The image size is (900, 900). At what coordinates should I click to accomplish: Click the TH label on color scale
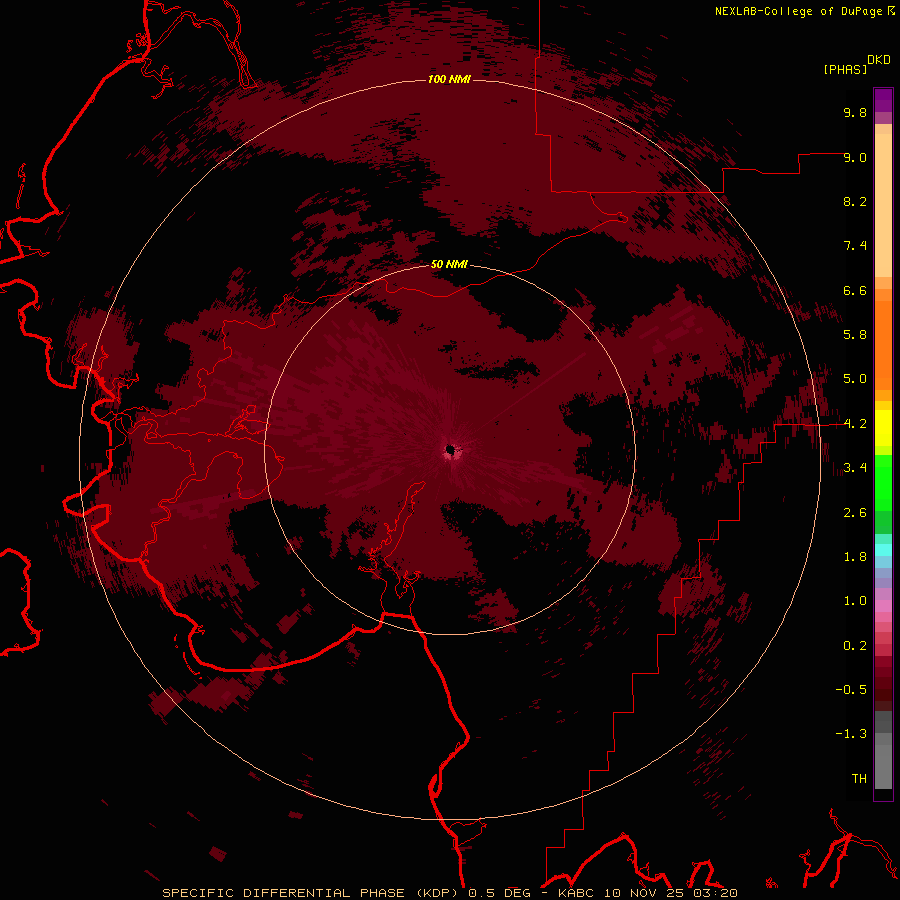[859, 779]
